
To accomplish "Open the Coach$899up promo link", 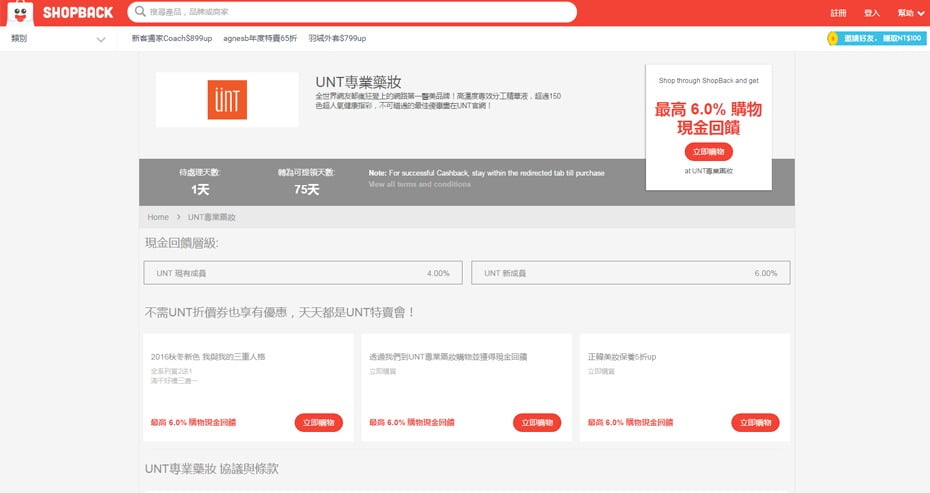I will point(171,38).
